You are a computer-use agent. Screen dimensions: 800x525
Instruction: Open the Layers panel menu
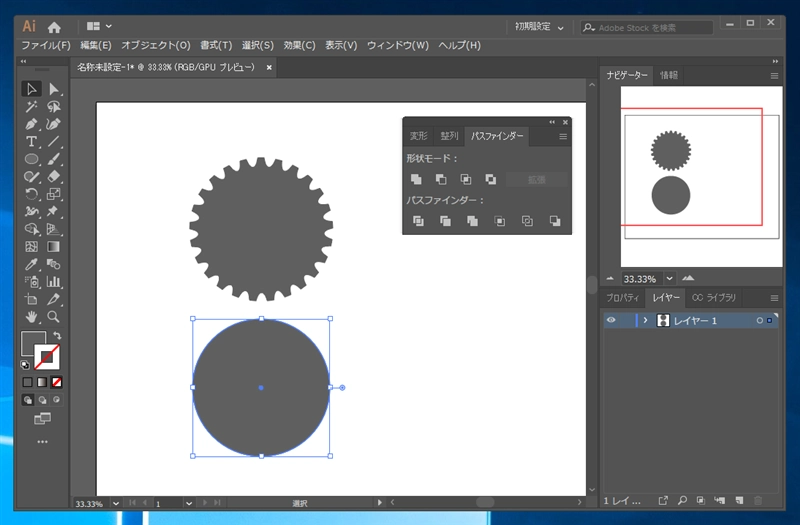(x=774, y=298)
